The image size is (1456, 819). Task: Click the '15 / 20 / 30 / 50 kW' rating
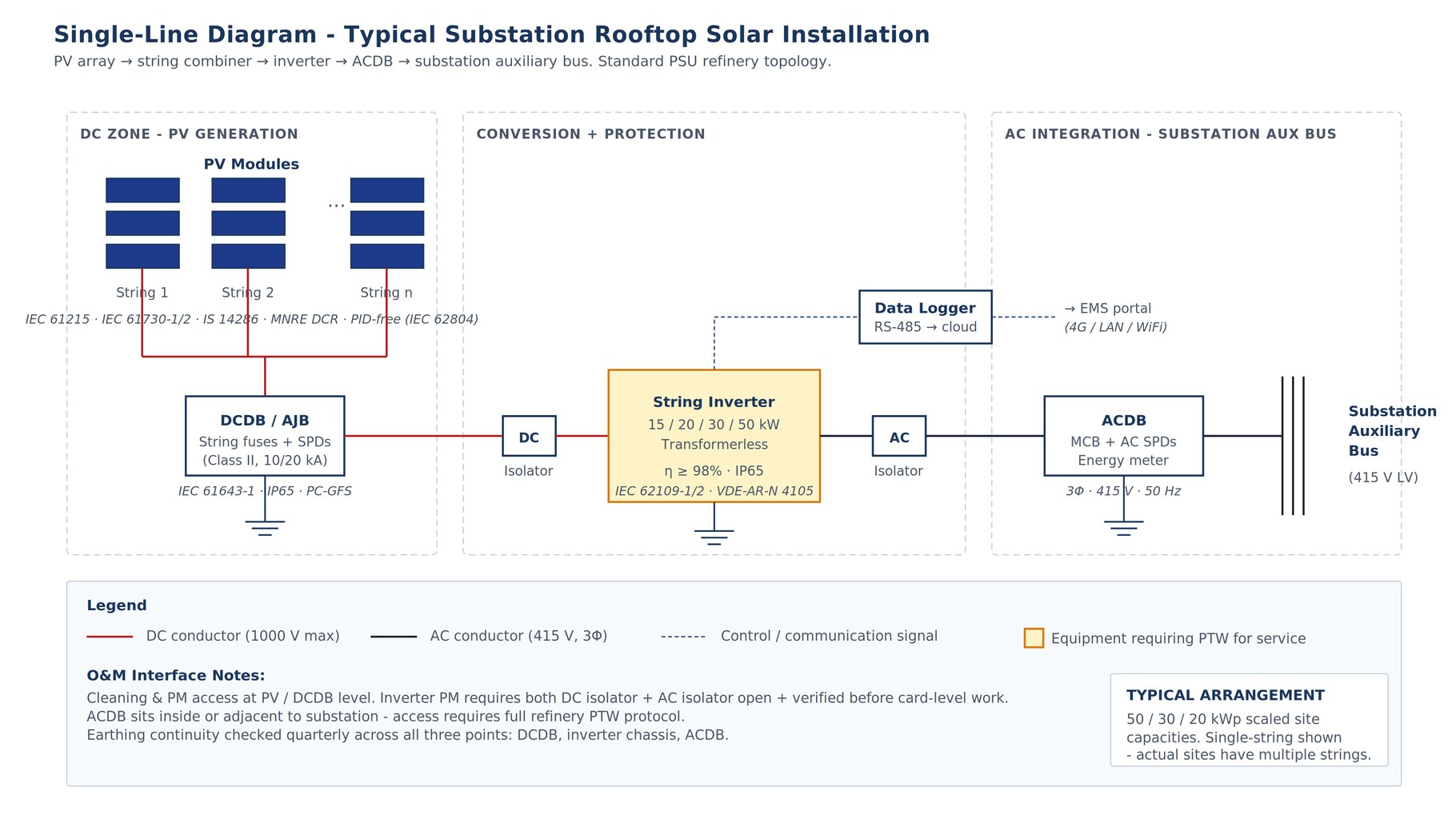(714, 425)
